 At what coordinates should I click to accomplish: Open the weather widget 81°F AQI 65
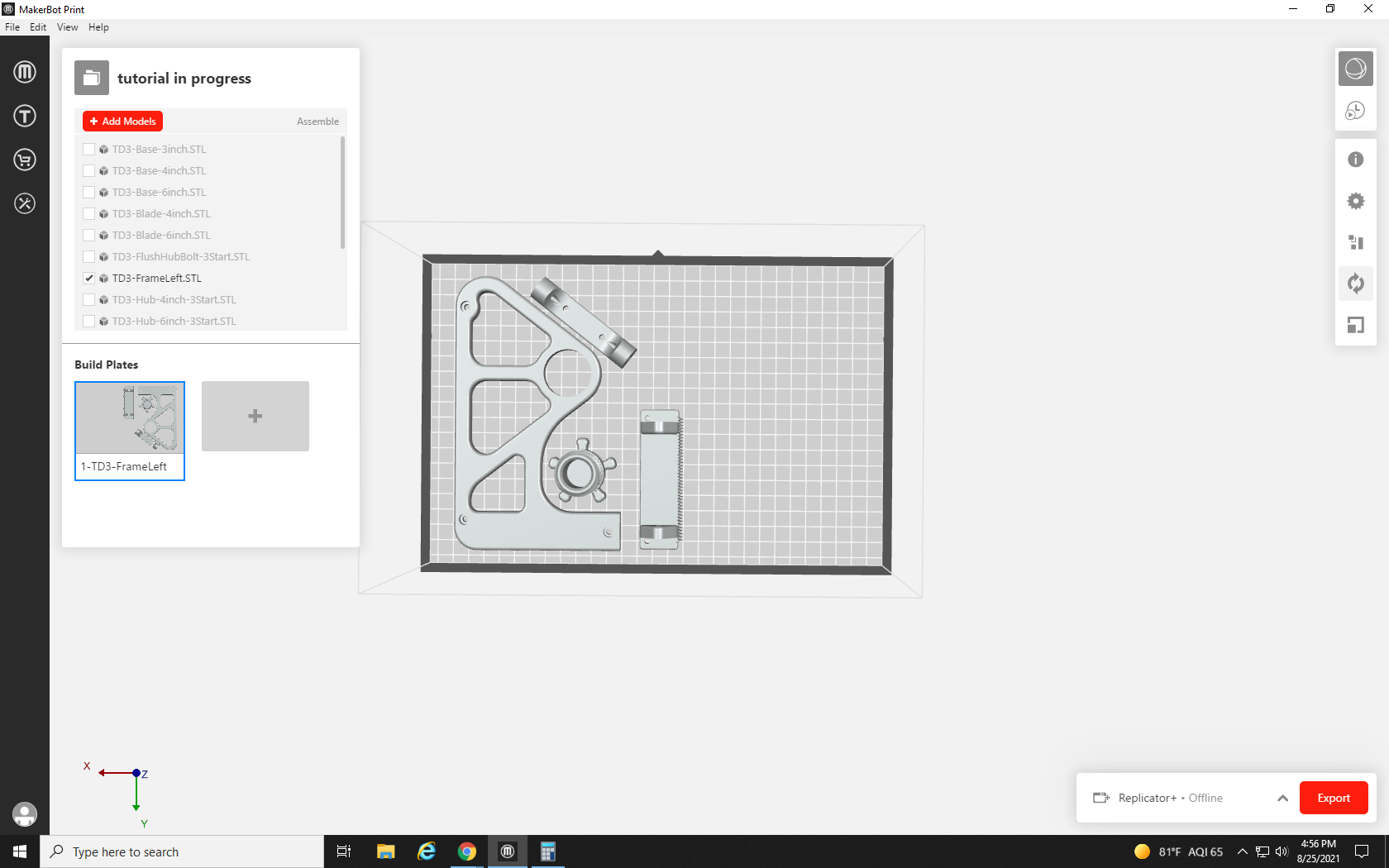1178,851
